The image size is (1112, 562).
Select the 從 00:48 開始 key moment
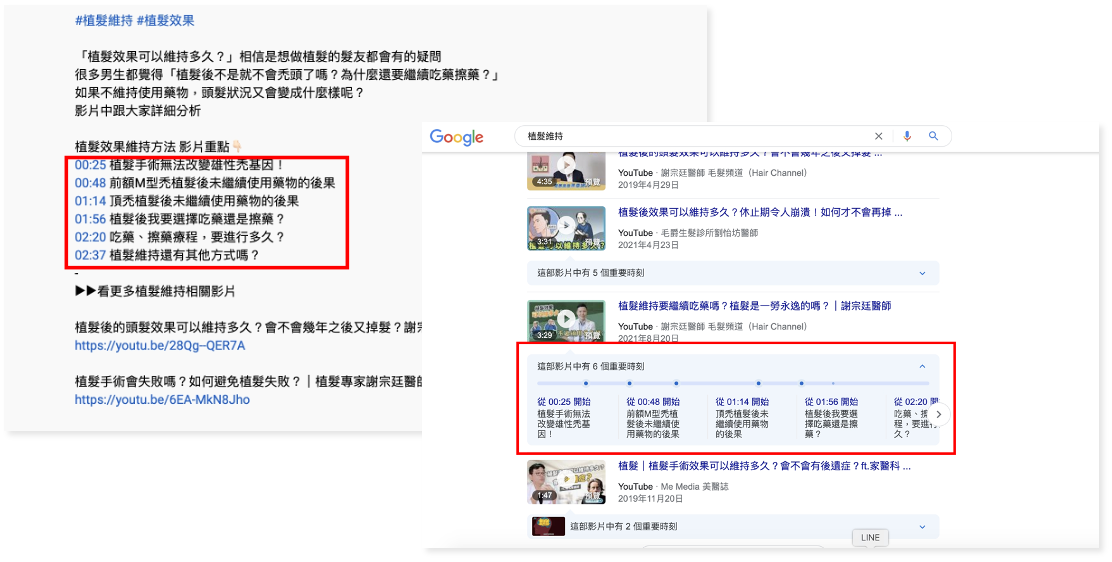[652, 402]
